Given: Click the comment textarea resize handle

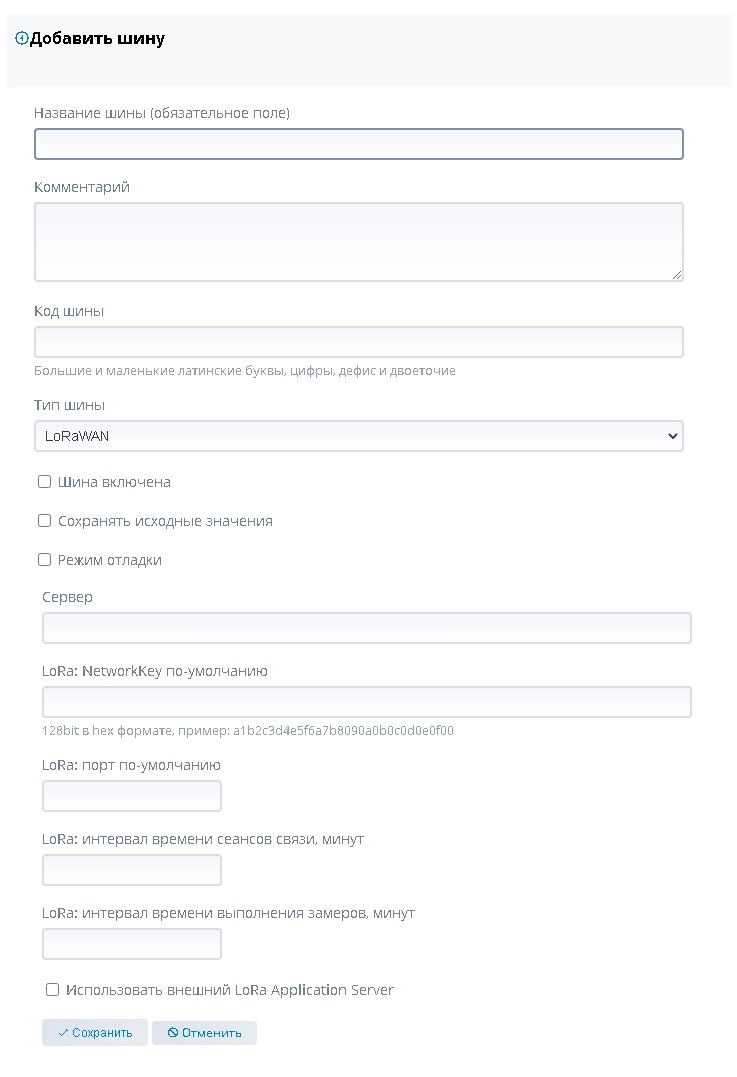Looking at the screenshot, I should click(x=677, y=274).
